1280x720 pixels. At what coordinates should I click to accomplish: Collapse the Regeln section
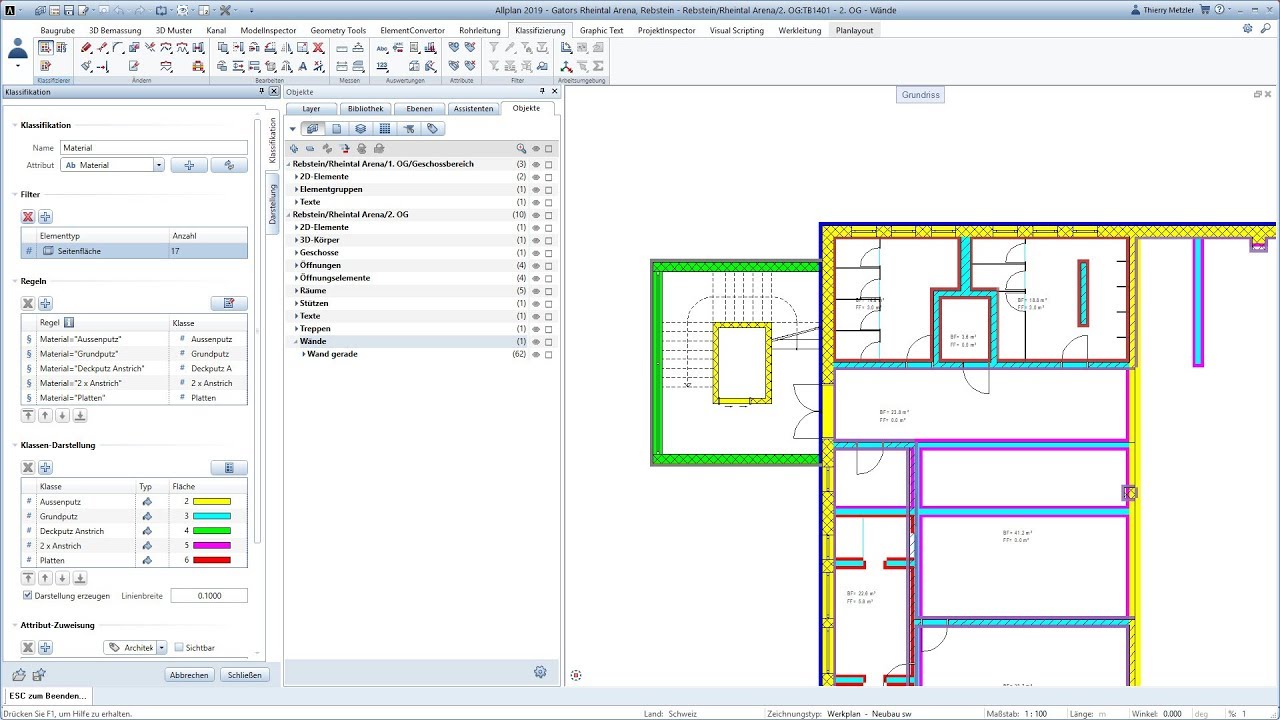tap(15, 282)
